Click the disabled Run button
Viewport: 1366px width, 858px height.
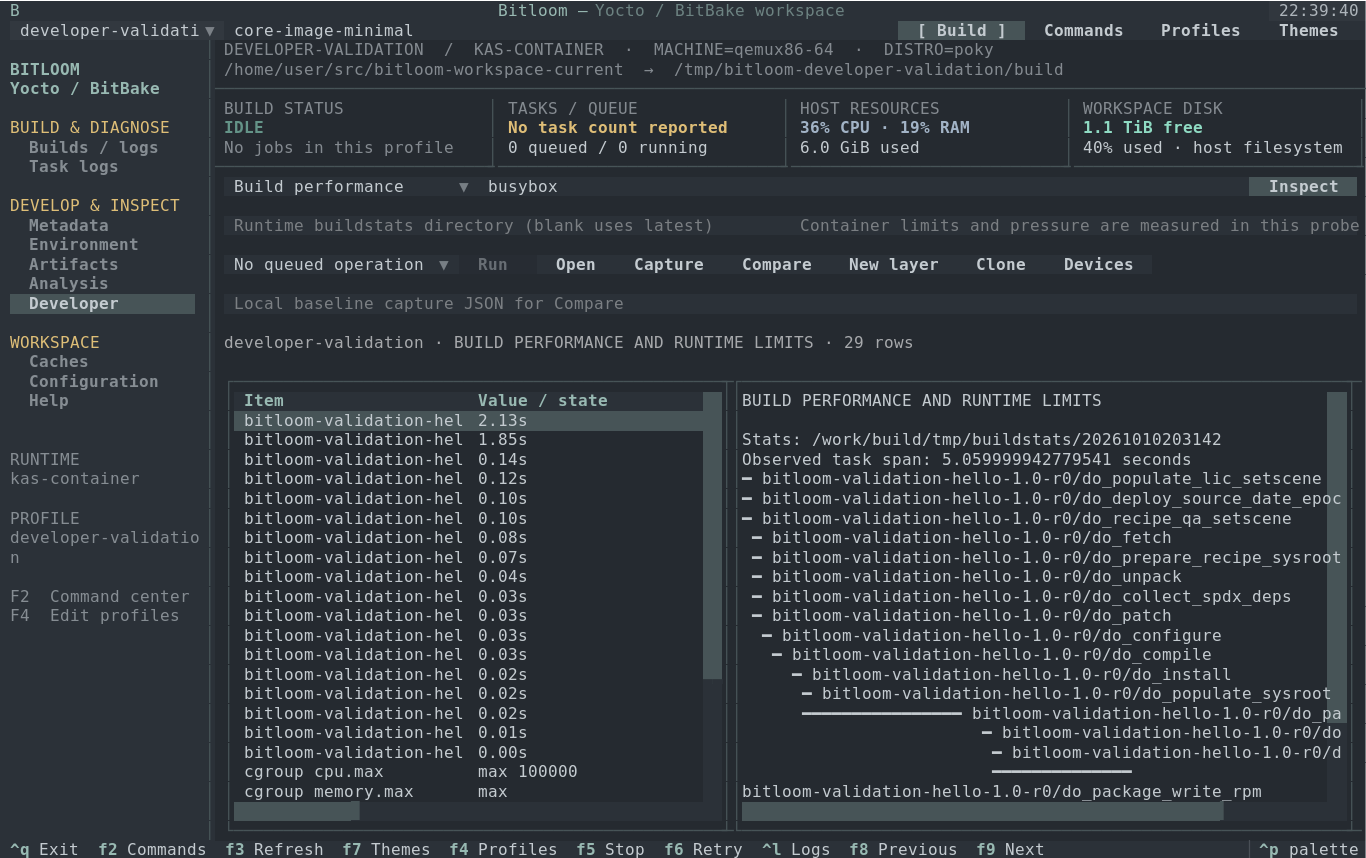[x=492, y=265]
